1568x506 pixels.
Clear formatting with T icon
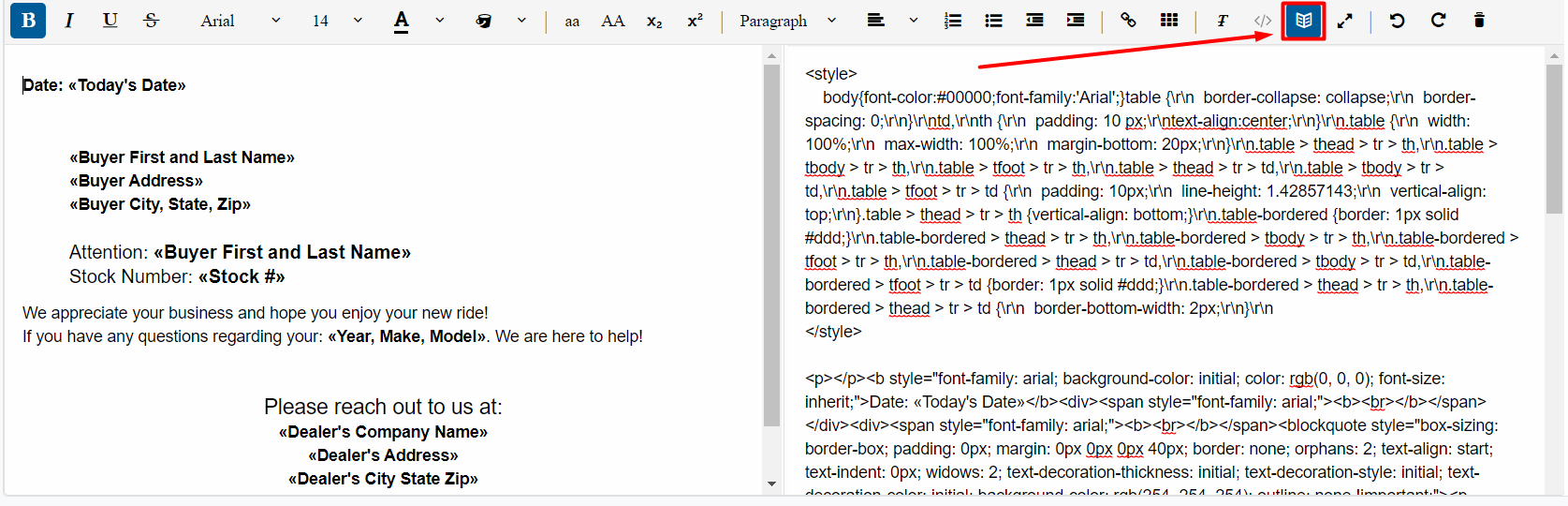1222,21
